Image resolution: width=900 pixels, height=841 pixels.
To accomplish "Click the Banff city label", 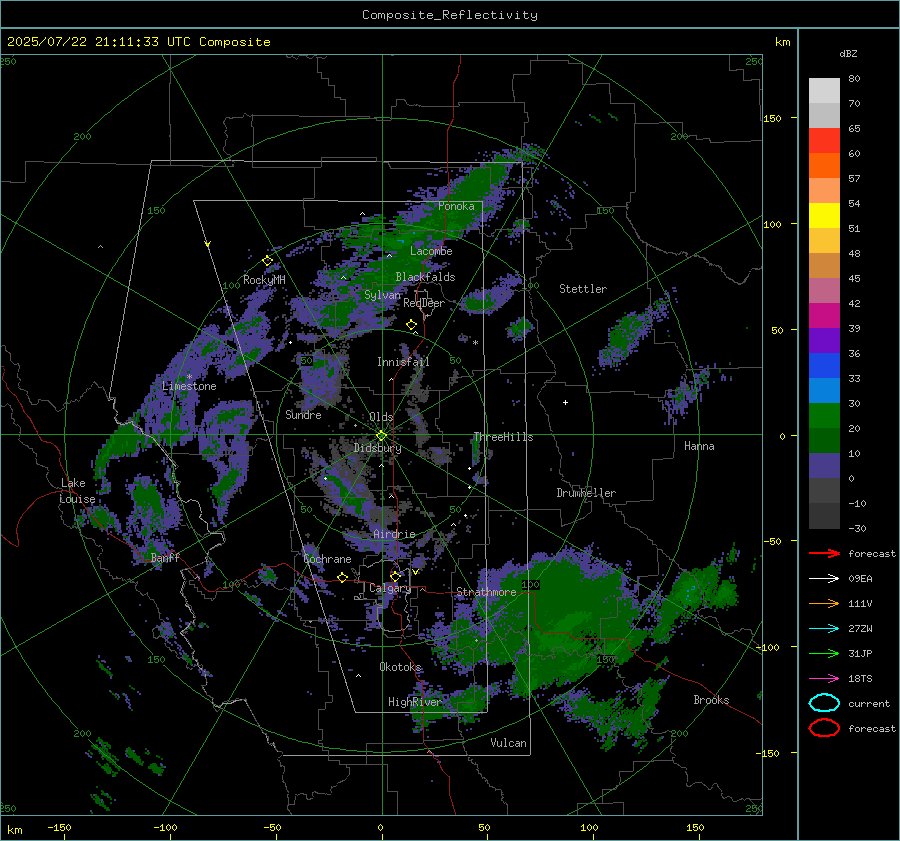I will (165, 558).
